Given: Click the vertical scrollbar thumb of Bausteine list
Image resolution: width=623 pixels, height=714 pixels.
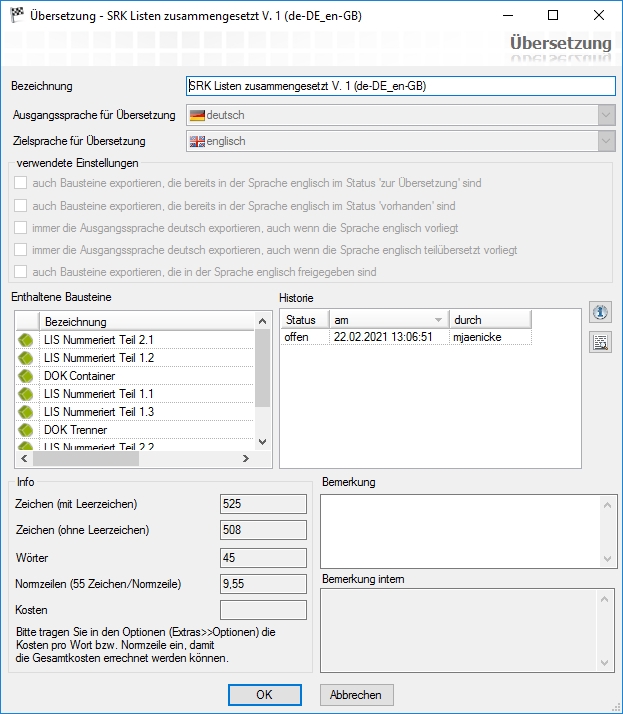Looking at the screenshot, I should [262, 368].
